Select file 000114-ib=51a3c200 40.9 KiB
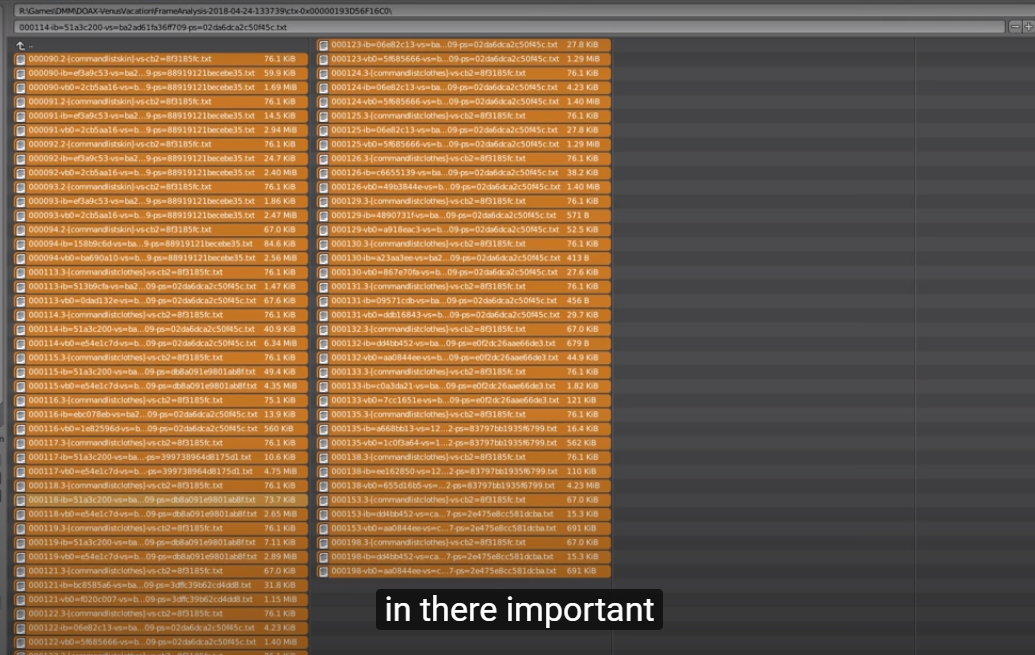This screenshot has width=1035, height=655. pyautogui.click(x=161, y=329)
